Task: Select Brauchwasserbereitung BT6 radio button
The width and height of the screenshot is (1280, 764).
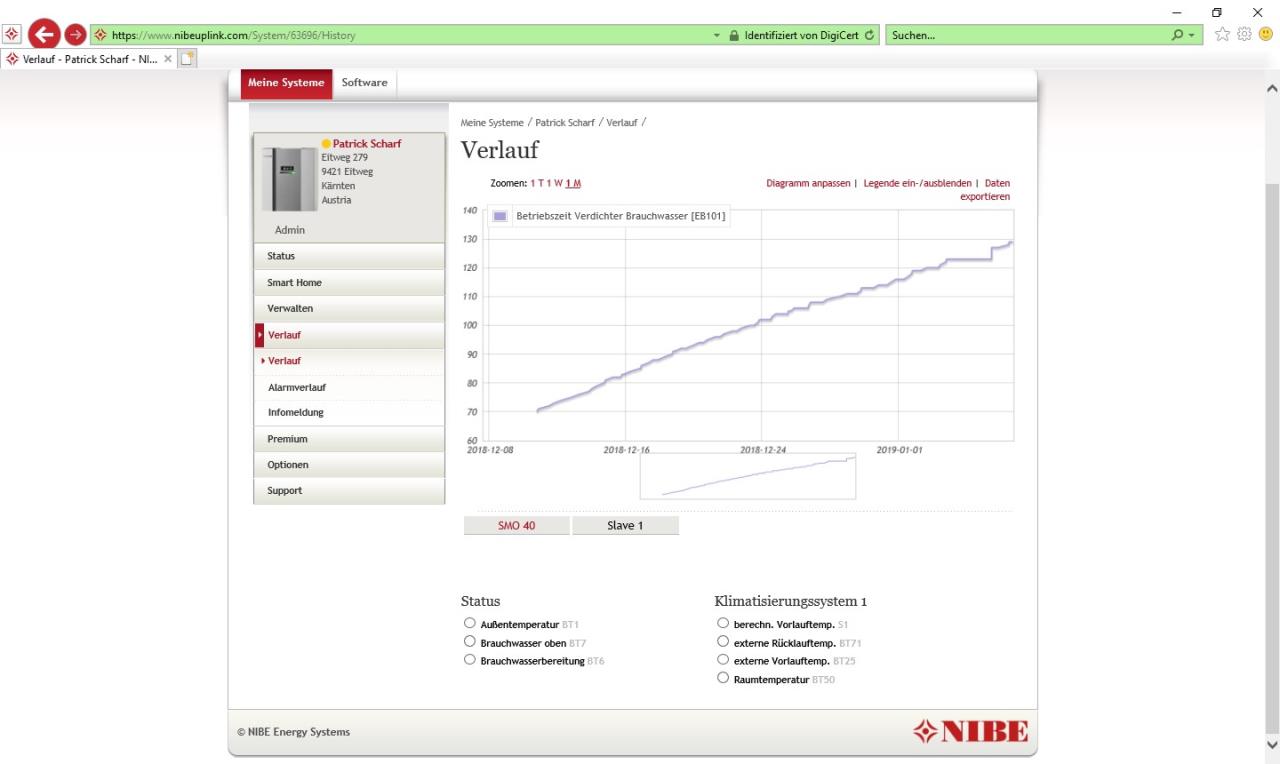Action: tap(470, 660)
